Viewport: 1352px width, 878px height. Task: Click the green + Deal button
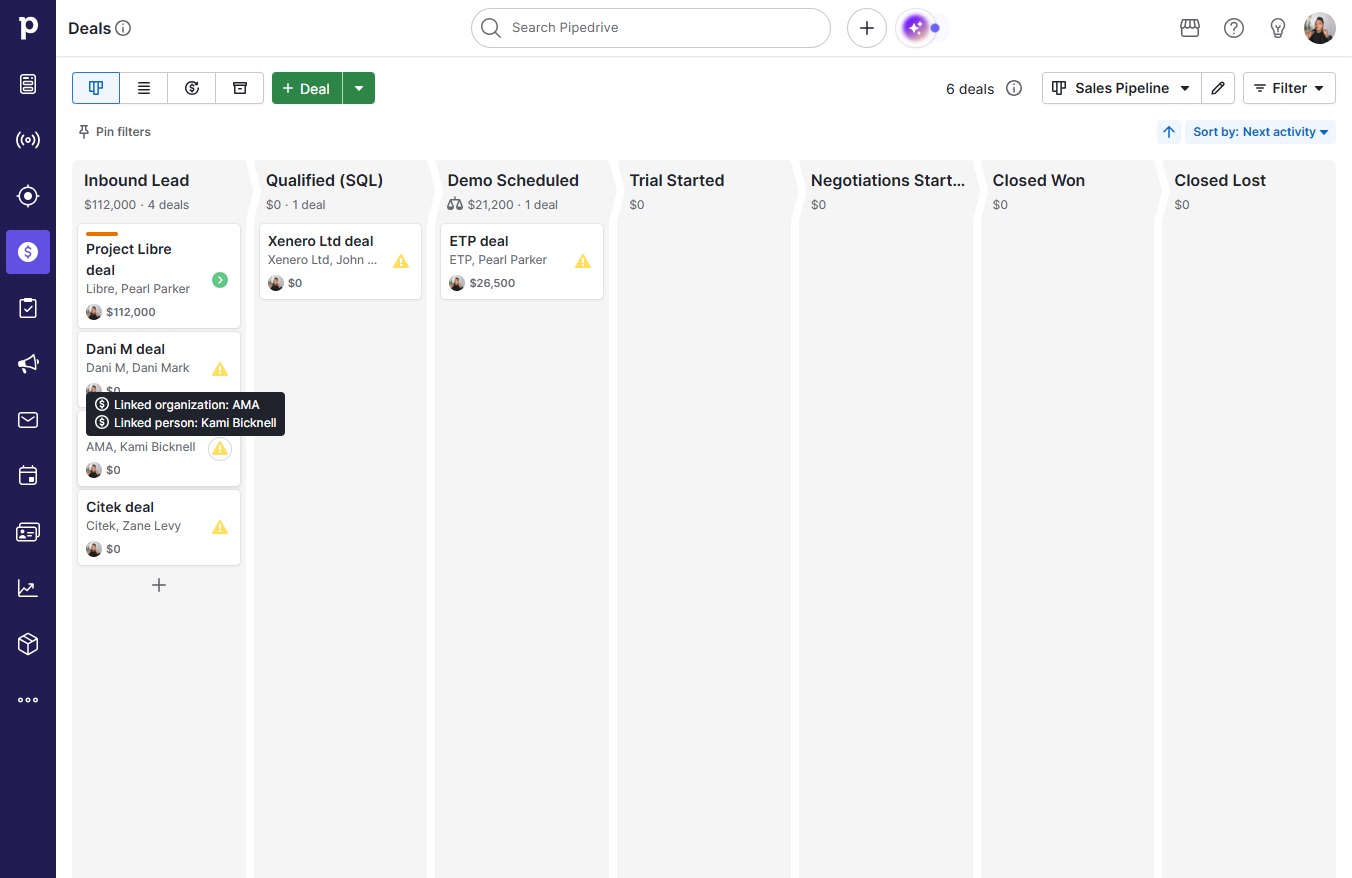pyautogui.click(x=307, y=88)
